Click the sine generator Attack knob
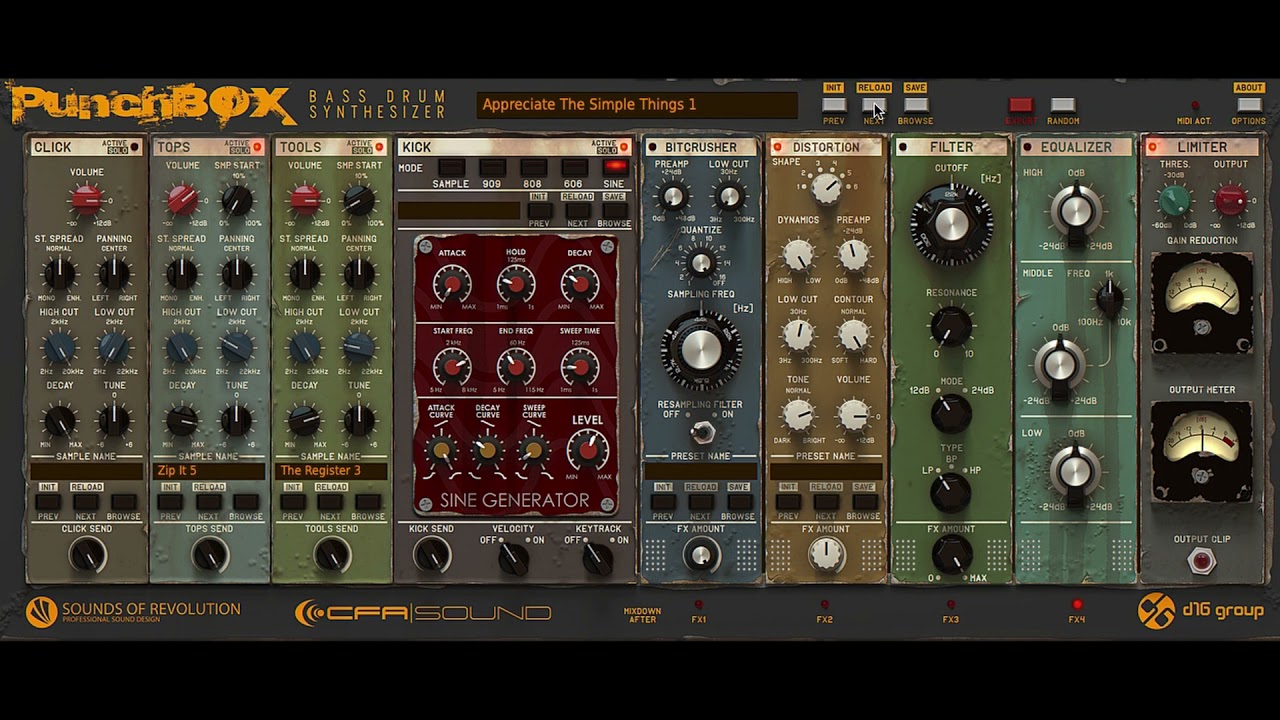1280x720 pixels. [452, 285]
